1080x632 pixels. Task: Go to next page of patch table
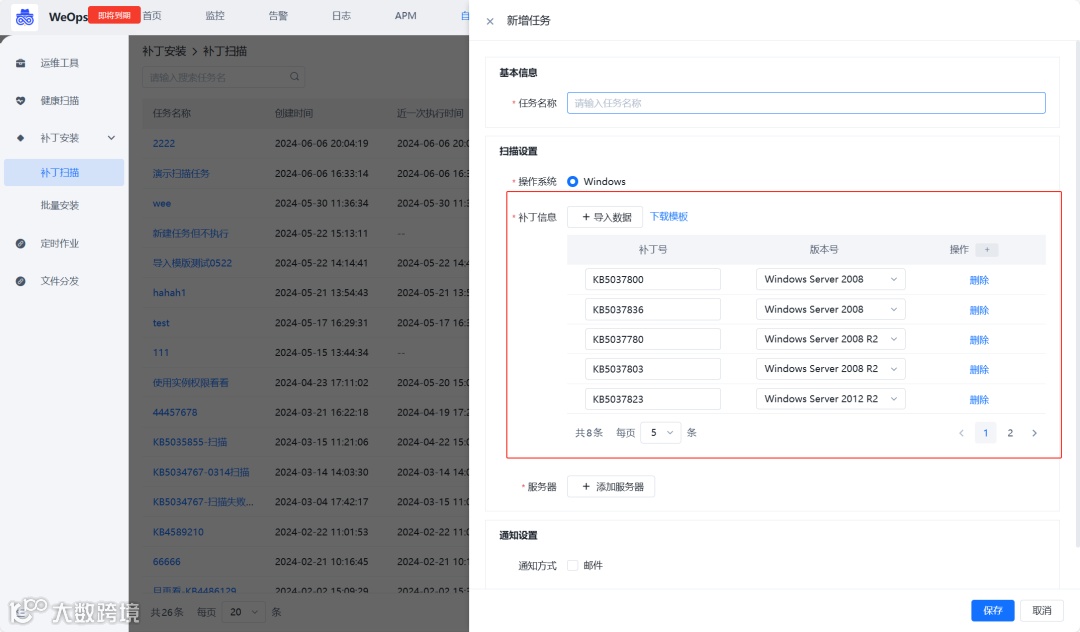point(1034,433)
